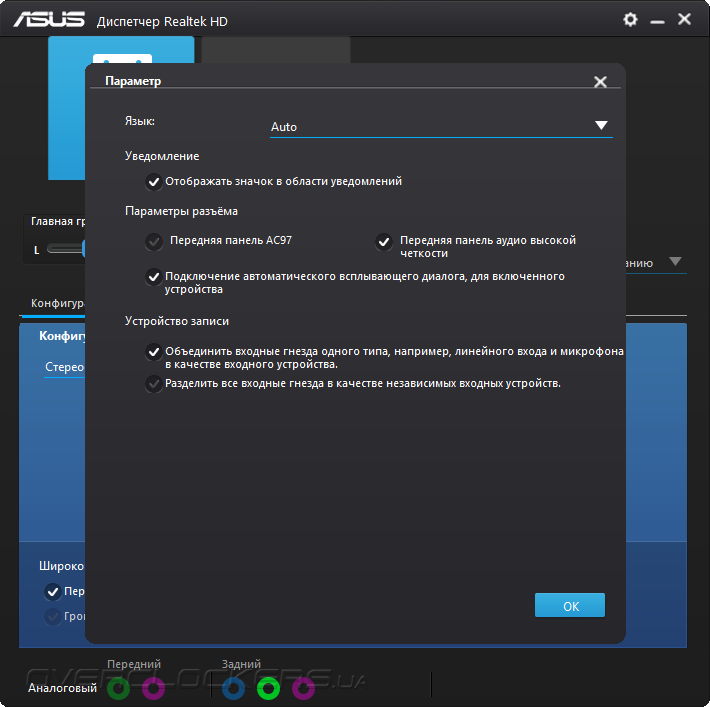Toggle the disabled Гро checkbox
This screenshot has width=710, height=707.
click(x=53, y=616)
